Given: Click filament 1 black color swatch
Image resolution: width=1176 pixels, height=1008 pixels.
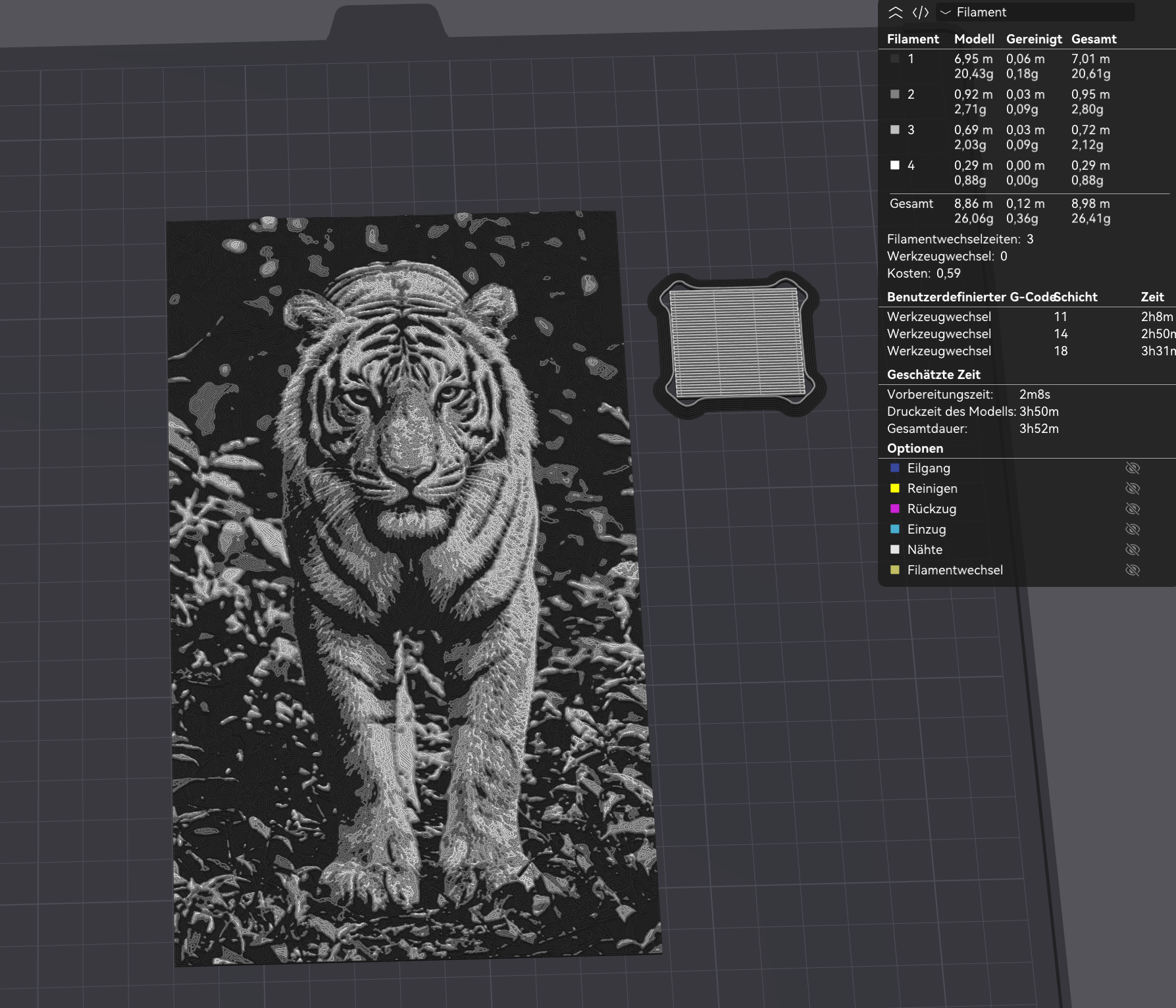Looking at the screenshot, I should [895, 59].
